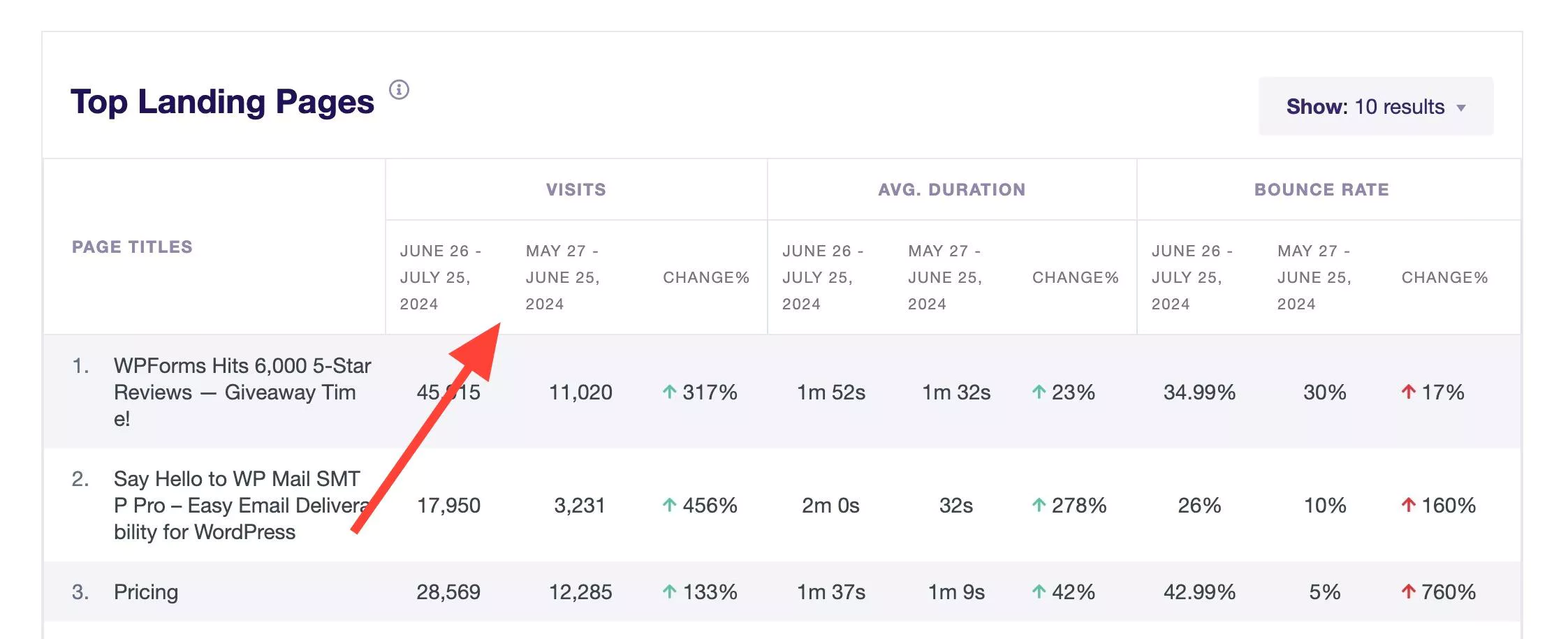Click the 3,231 visits value
Image resolution: width=1568 pixels, height=639 pixels.
(x=580, y=505)
